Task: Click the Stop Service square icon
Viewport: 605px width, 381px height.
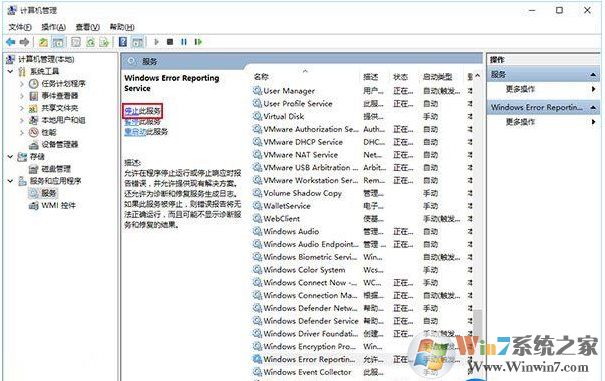Action: 170,42
